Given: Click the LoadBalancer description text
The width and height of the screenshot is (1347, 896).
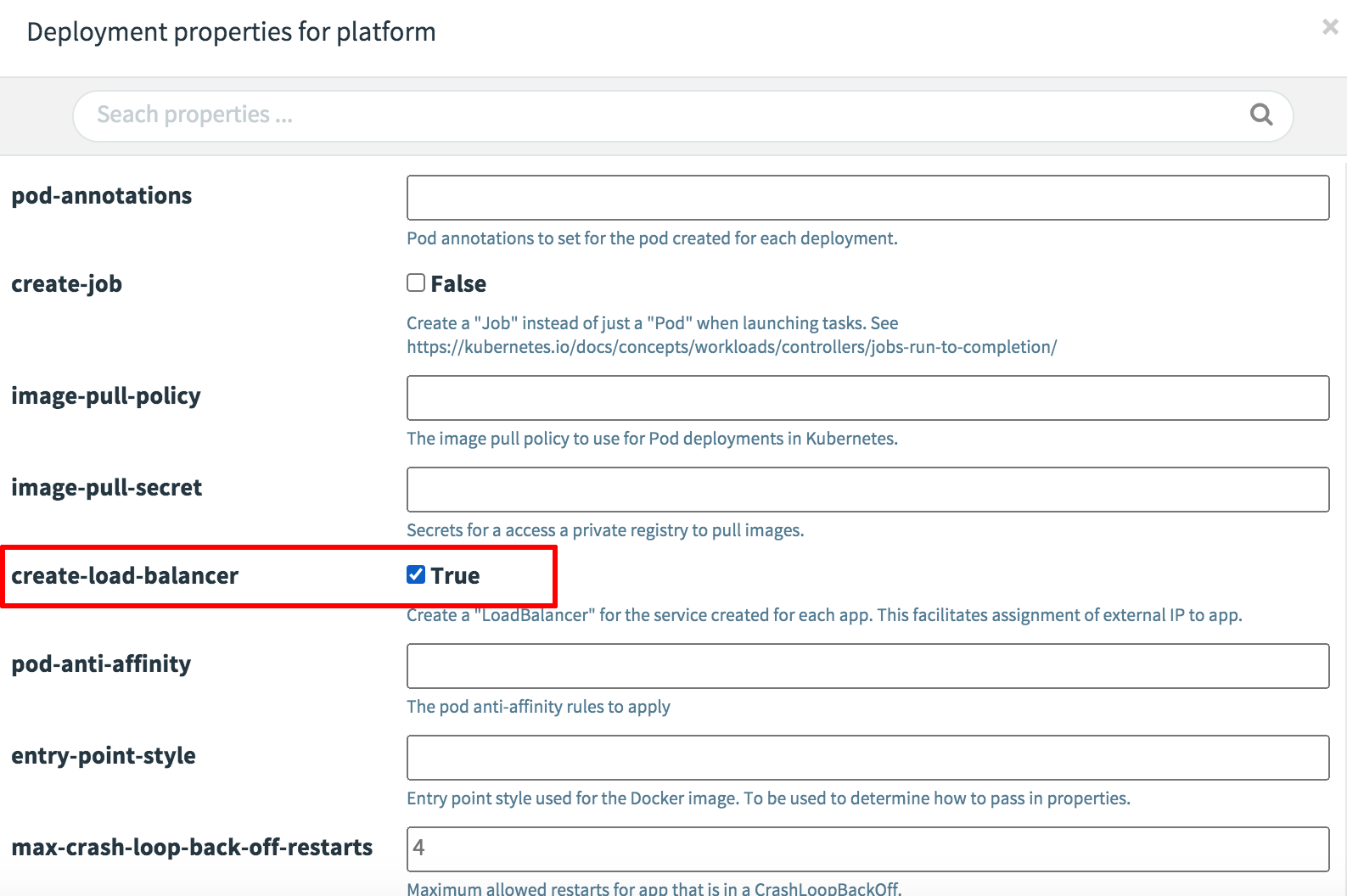Looking at the screenshot, I should point(823,615).
